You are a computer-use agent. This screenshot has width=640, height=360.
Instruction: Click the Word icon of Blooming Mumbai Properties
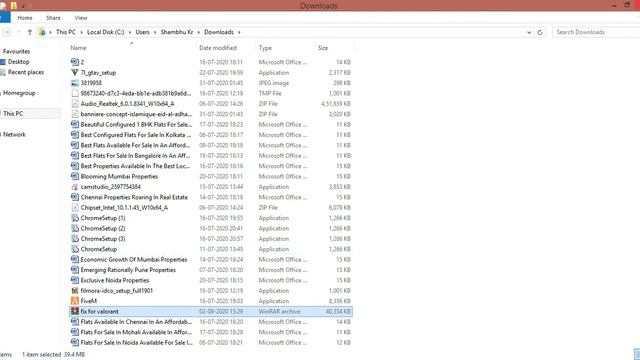[x=75, y=176]
